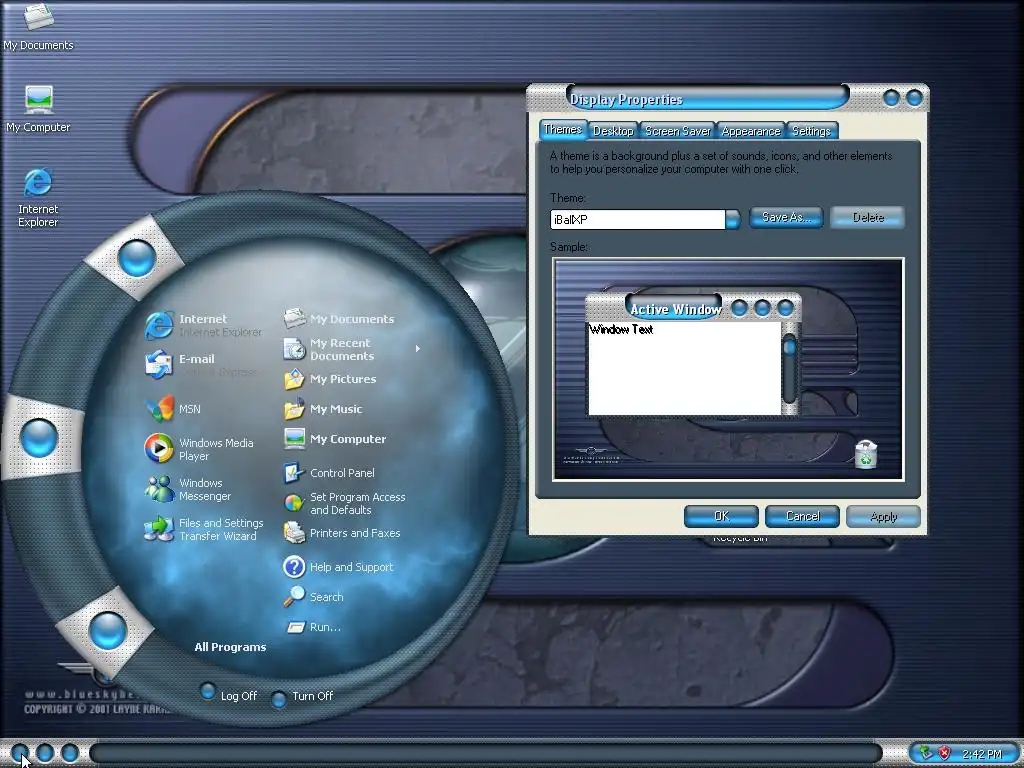
Task: Click the Apply button
Action: [884, 516]
